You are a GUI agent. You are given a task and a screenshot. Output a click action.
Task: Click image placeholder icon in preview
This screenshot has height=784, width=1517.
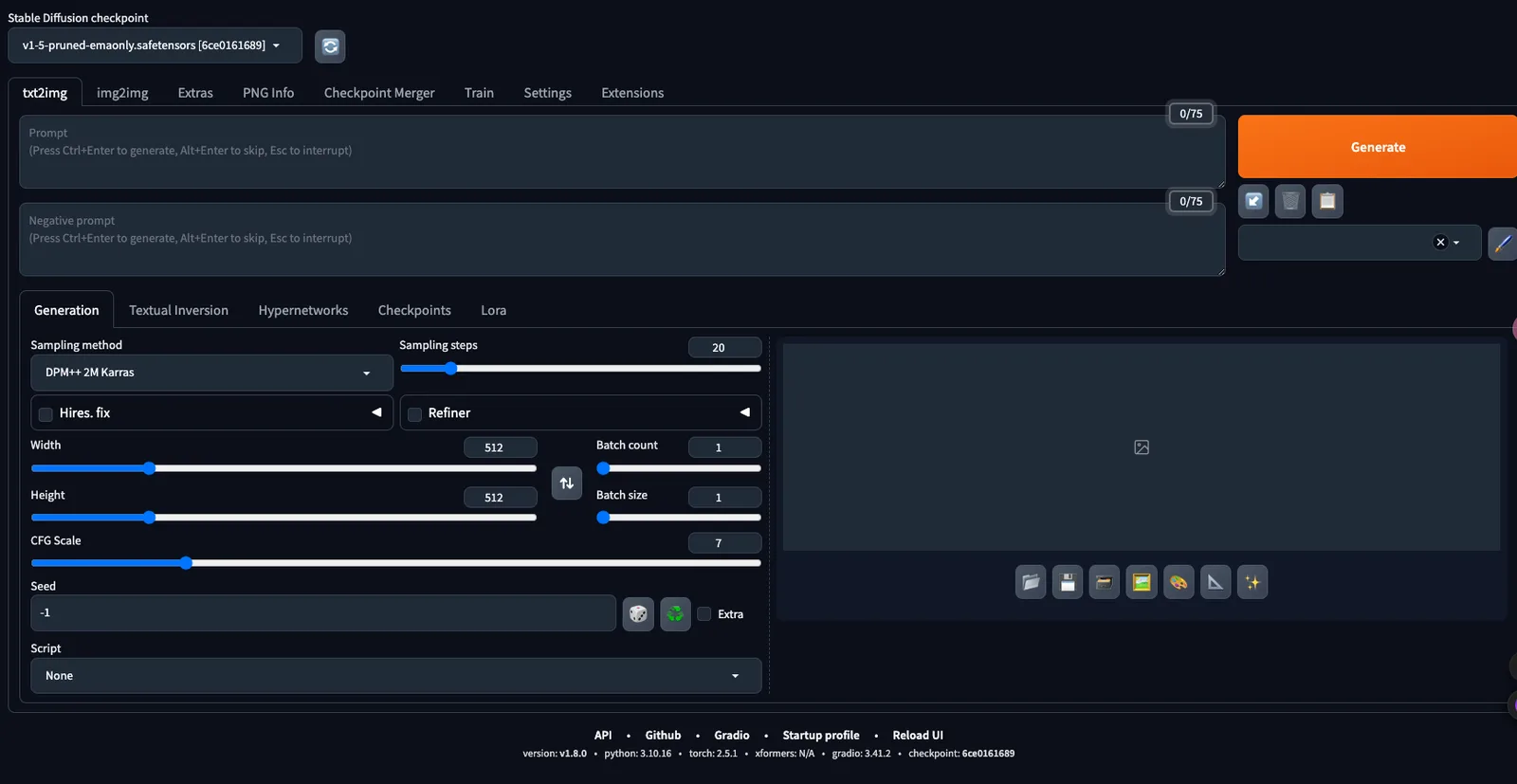pyautogui.click(x=1142, y=447)
